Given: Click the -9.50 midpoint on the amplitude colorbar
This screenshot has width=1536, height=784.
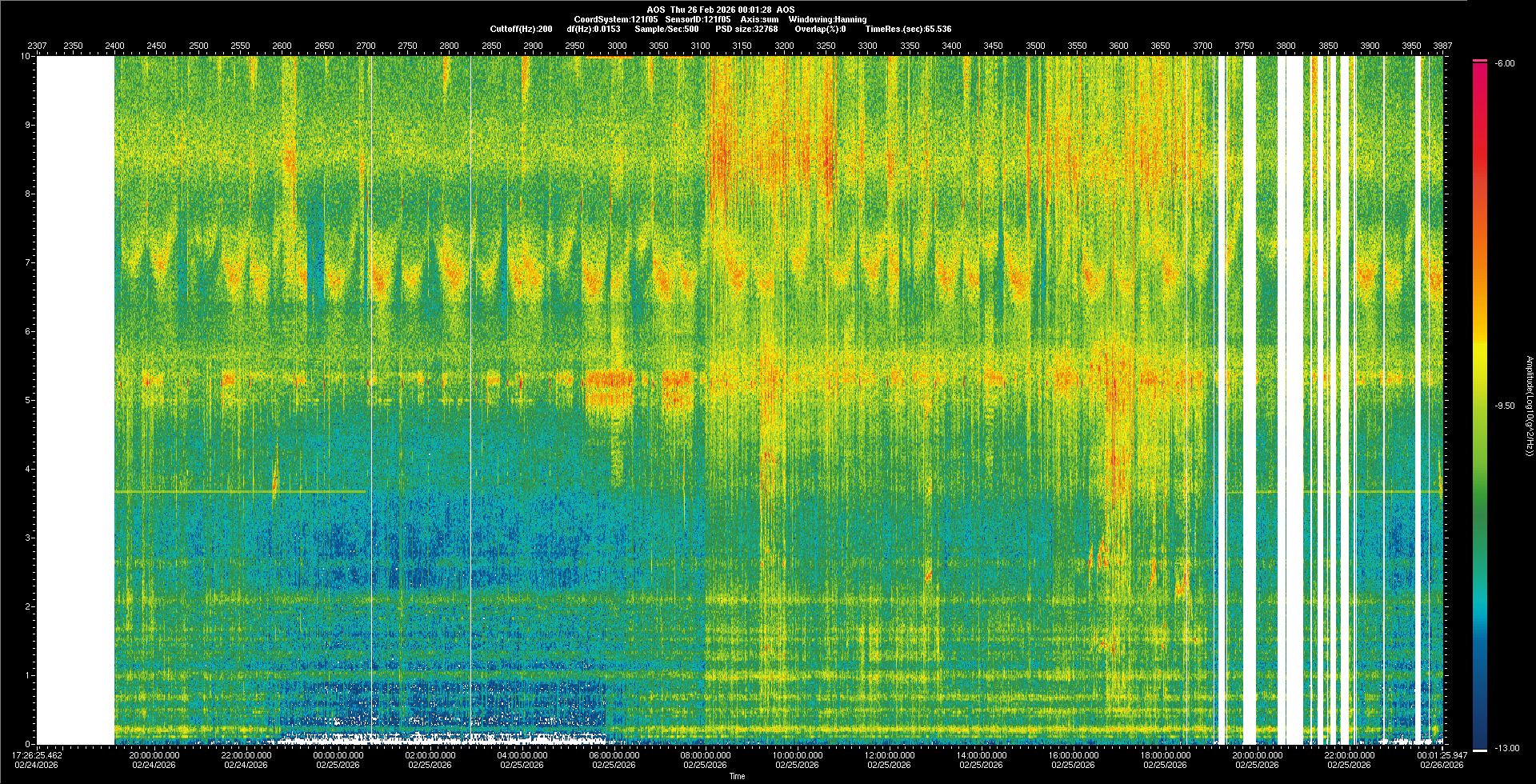Looking at the screenshot, I should 1505,406.
